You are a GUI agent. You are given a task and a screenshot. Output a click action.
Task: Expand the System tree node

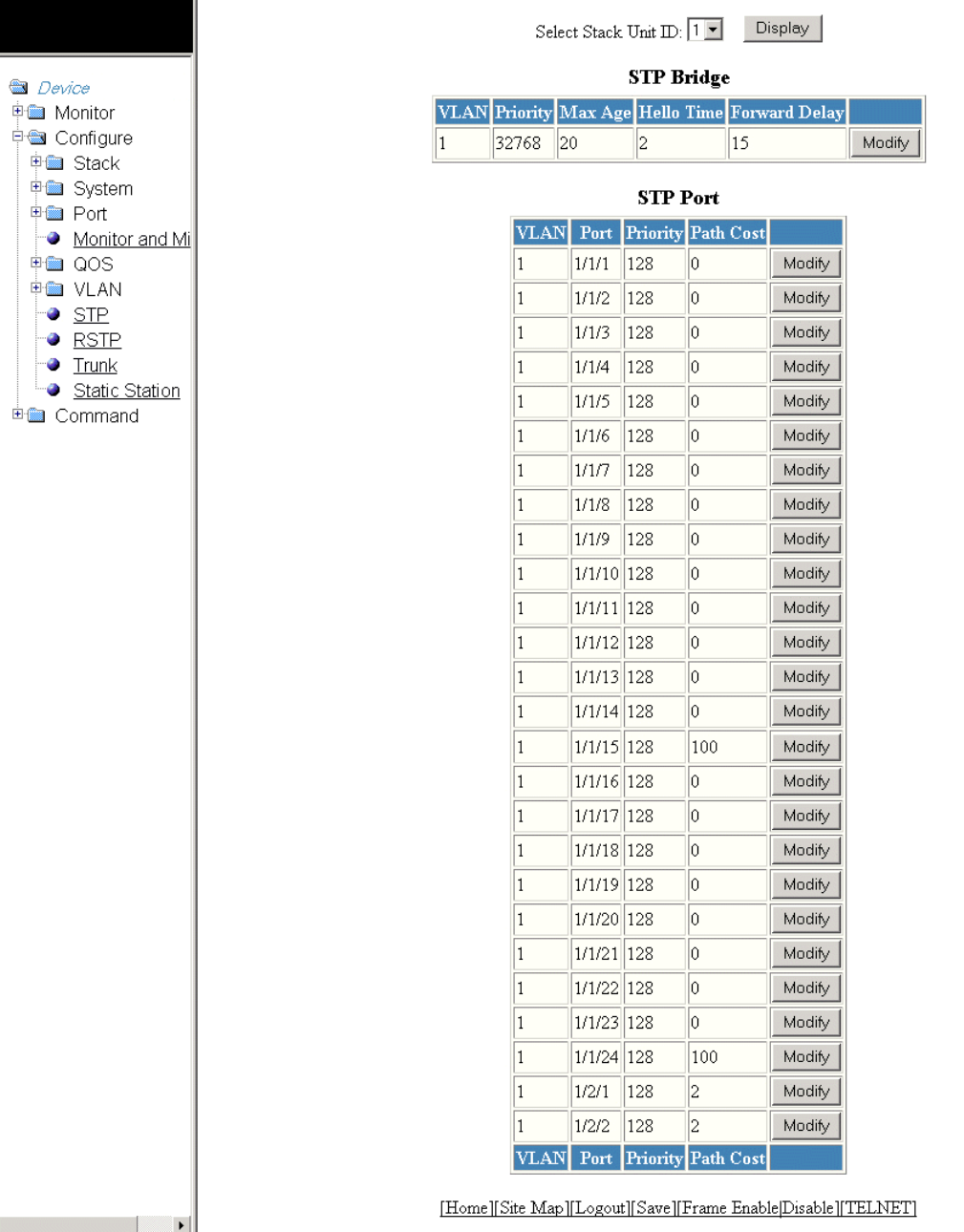(x=36, y=187)
